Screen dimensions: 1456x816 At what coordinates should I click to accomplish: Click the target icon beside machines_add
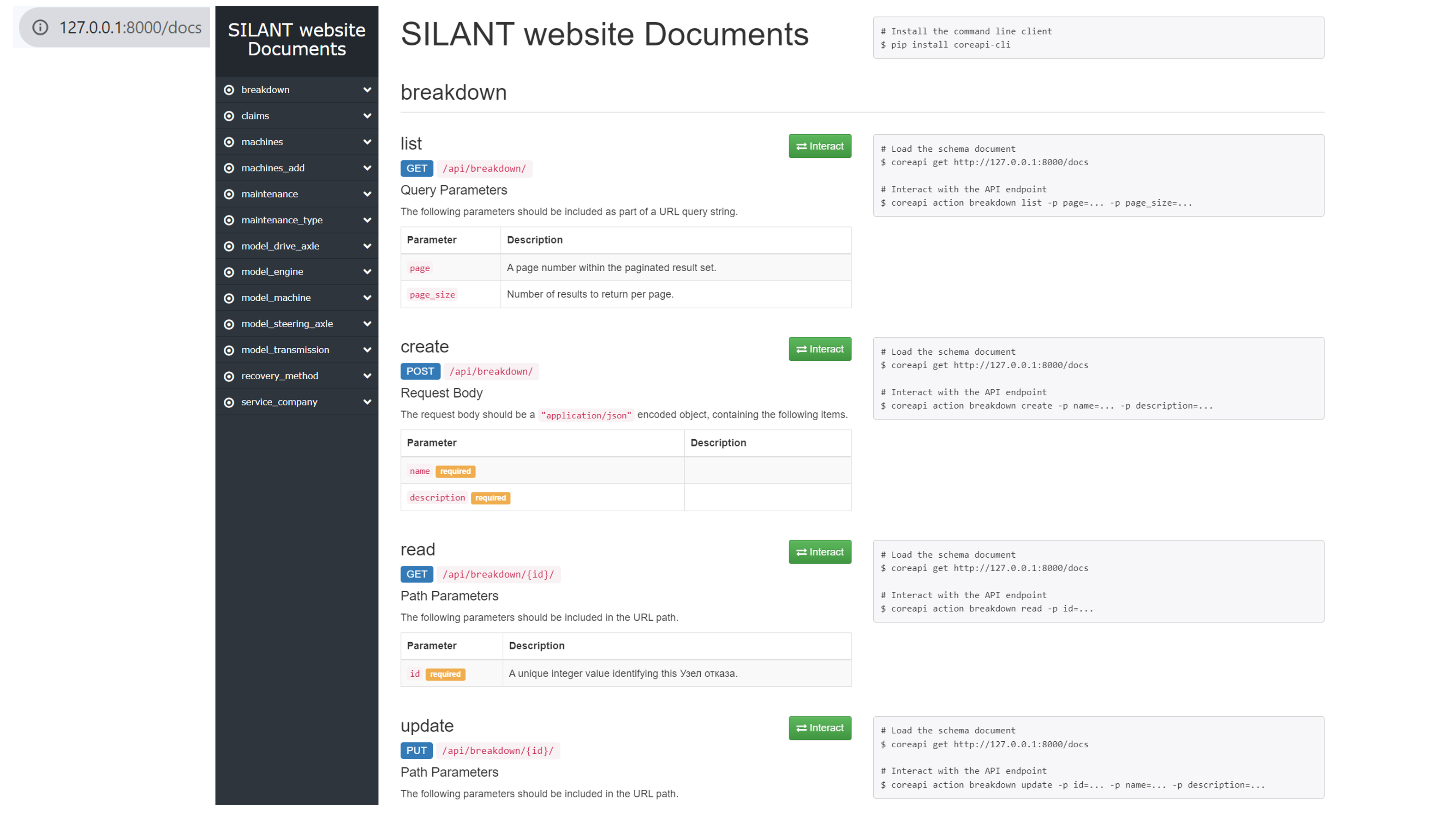coord(229,168)
